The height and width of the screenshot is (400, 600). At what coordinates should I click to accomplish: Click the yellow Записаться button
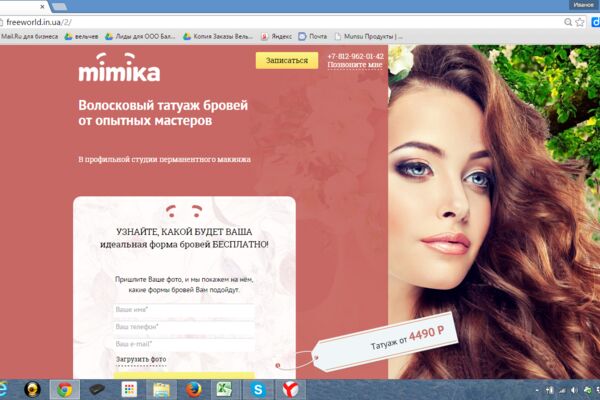click(287, 60)
